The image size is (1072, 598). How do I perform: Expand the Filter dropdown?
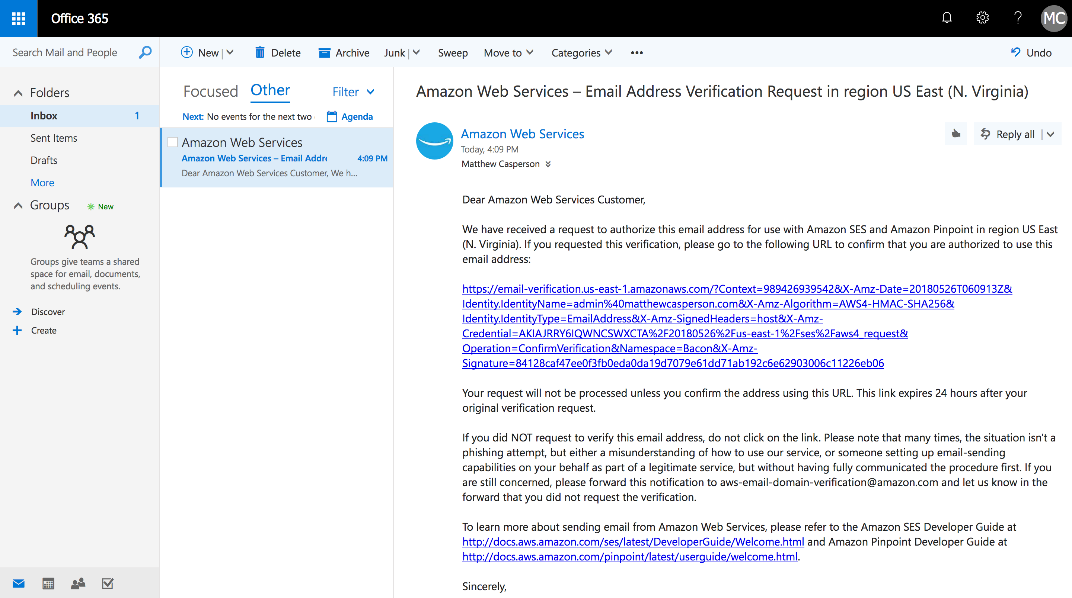coord(353,92)
